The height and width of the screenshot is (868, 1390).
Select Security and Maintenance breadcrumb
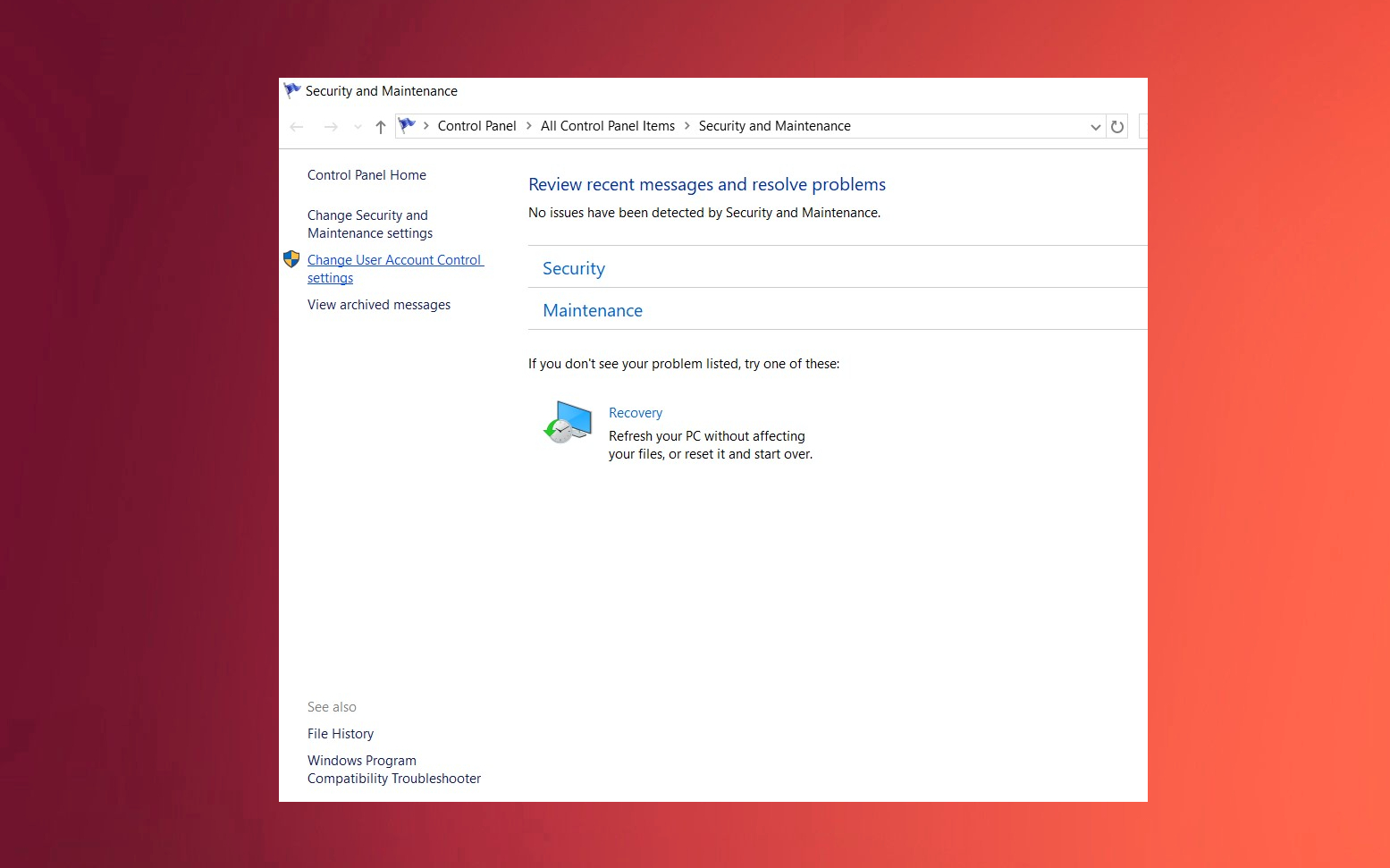tap(774, 126)
